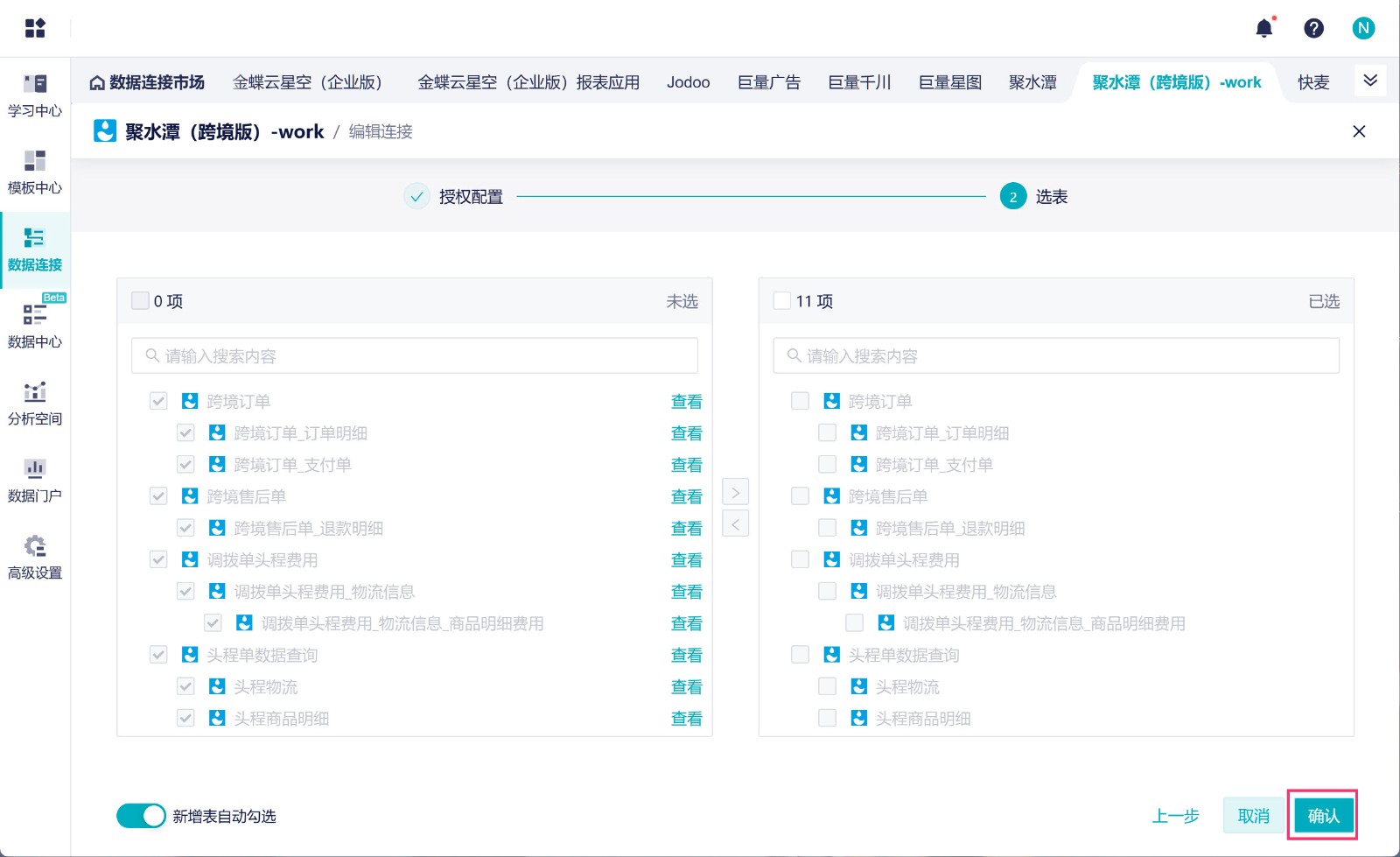Go back with 上一步
The image size is (1400, 857).
coord(1175,816)
